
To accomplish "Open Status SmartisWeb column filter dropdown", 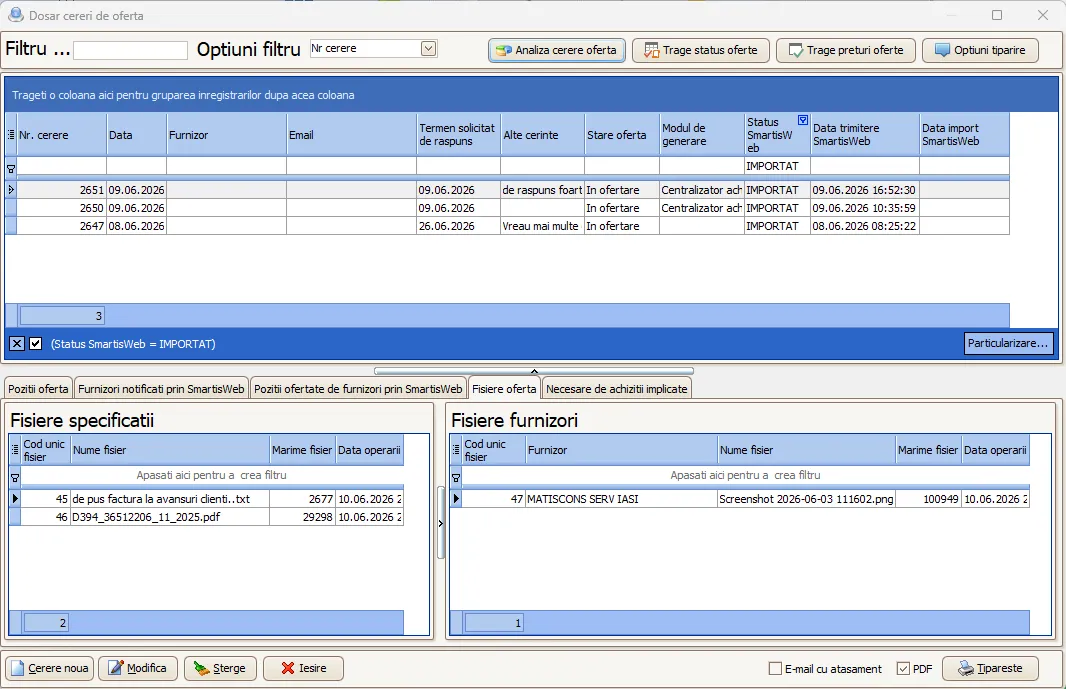I will [x=803, y=120].
